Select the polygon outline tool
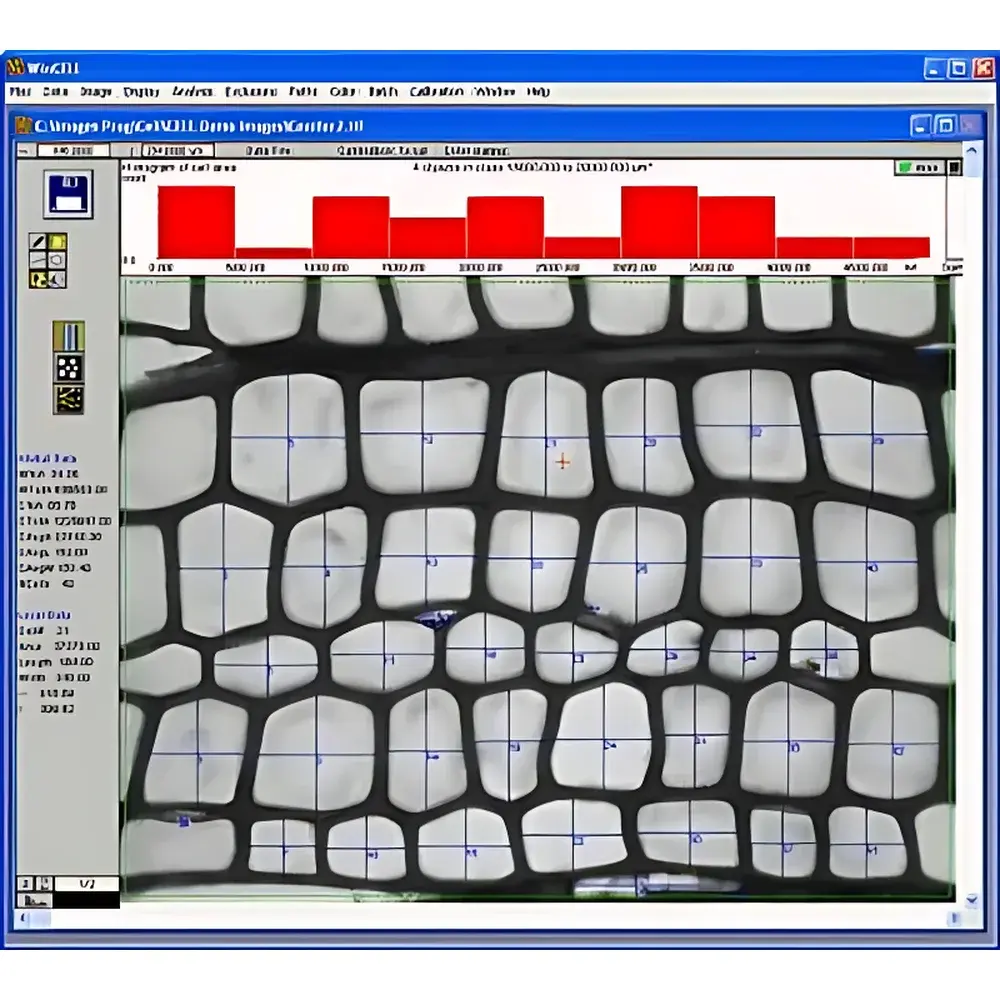This screenshot has width=1000, height=1000. point(58,260)
